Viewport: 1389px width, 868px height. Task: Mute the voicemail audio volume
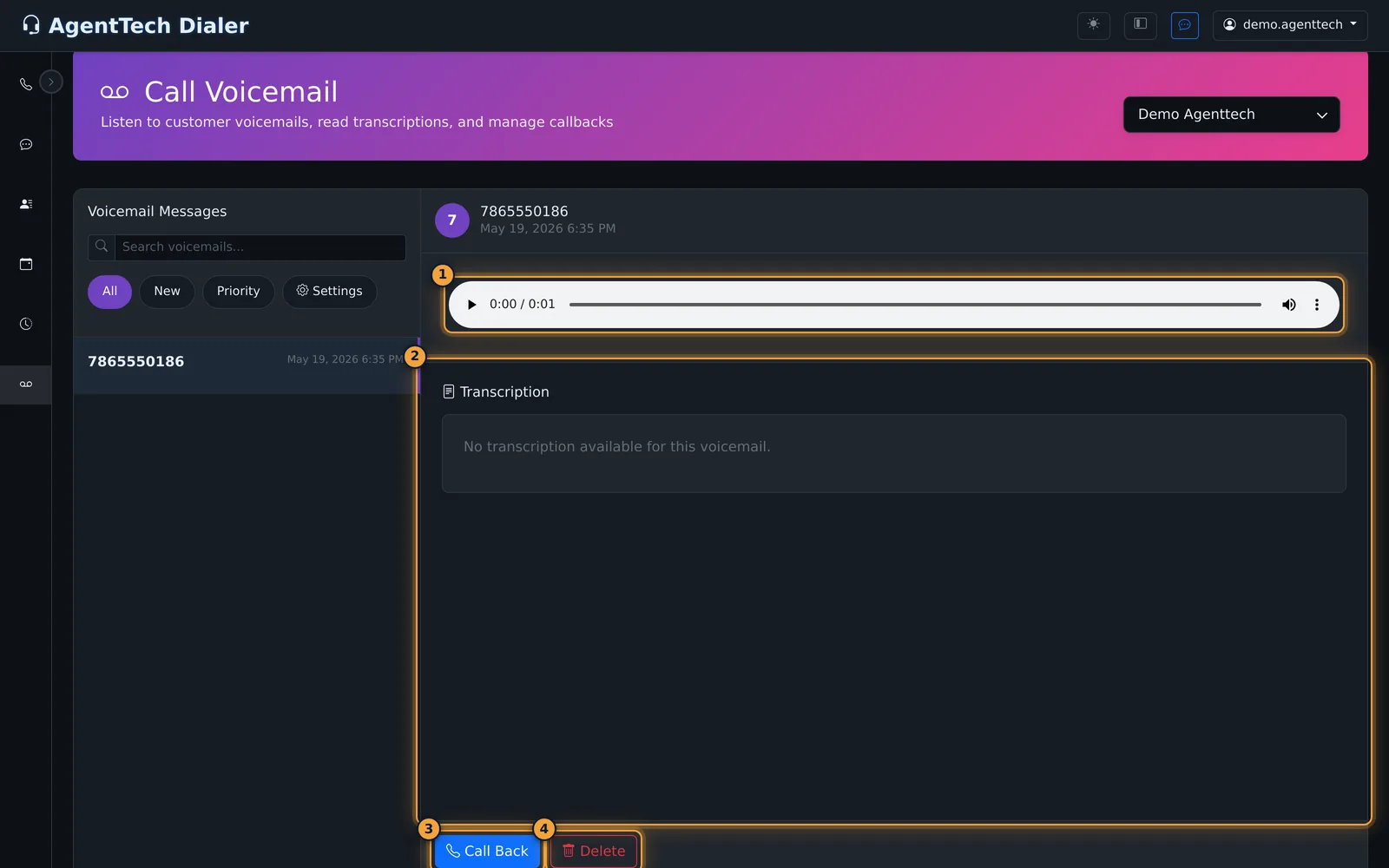1289,305
